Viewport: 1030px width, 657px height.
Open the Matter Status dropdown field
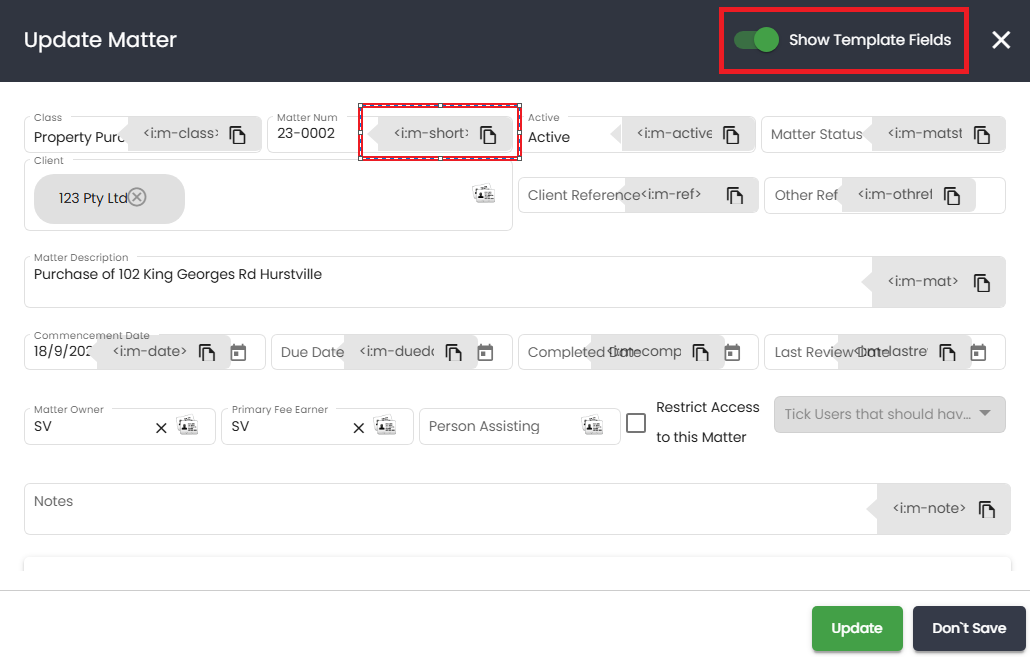click(x=815, y=135)
